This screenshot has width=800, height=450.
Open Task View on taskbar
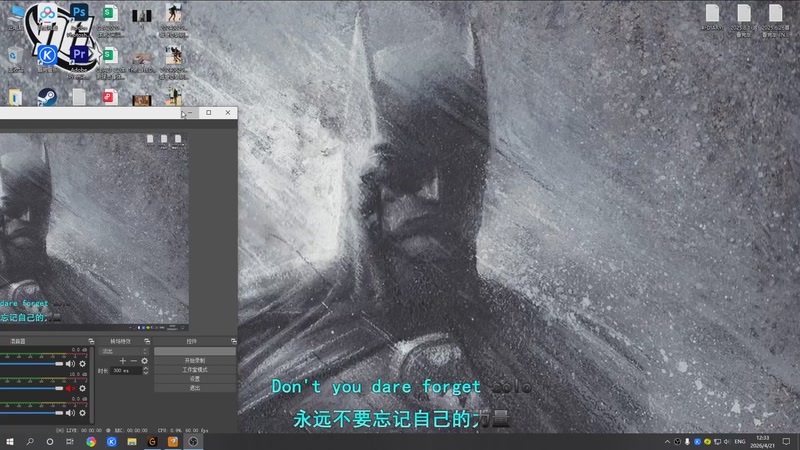coord(69,442)
